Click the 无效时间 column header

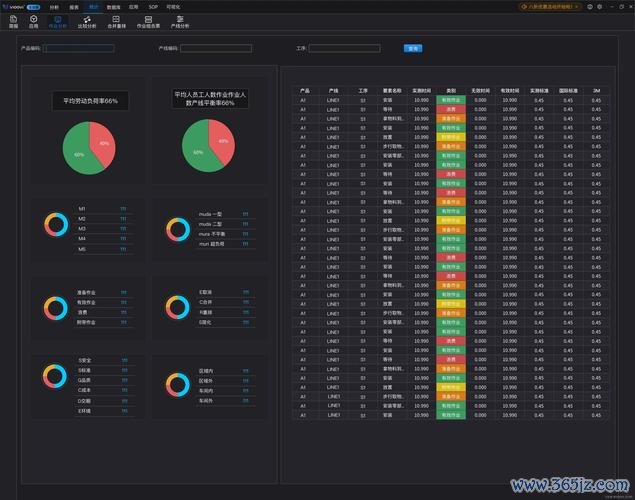[x=480, y=91]
